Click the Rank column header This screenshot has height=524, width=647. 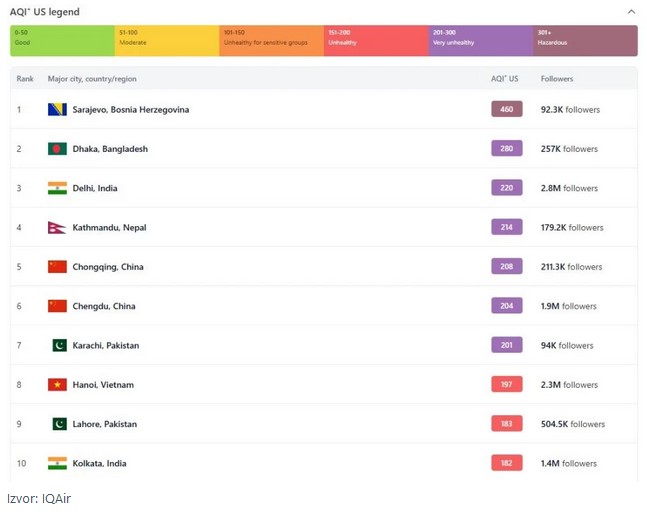tap(25, 78)
